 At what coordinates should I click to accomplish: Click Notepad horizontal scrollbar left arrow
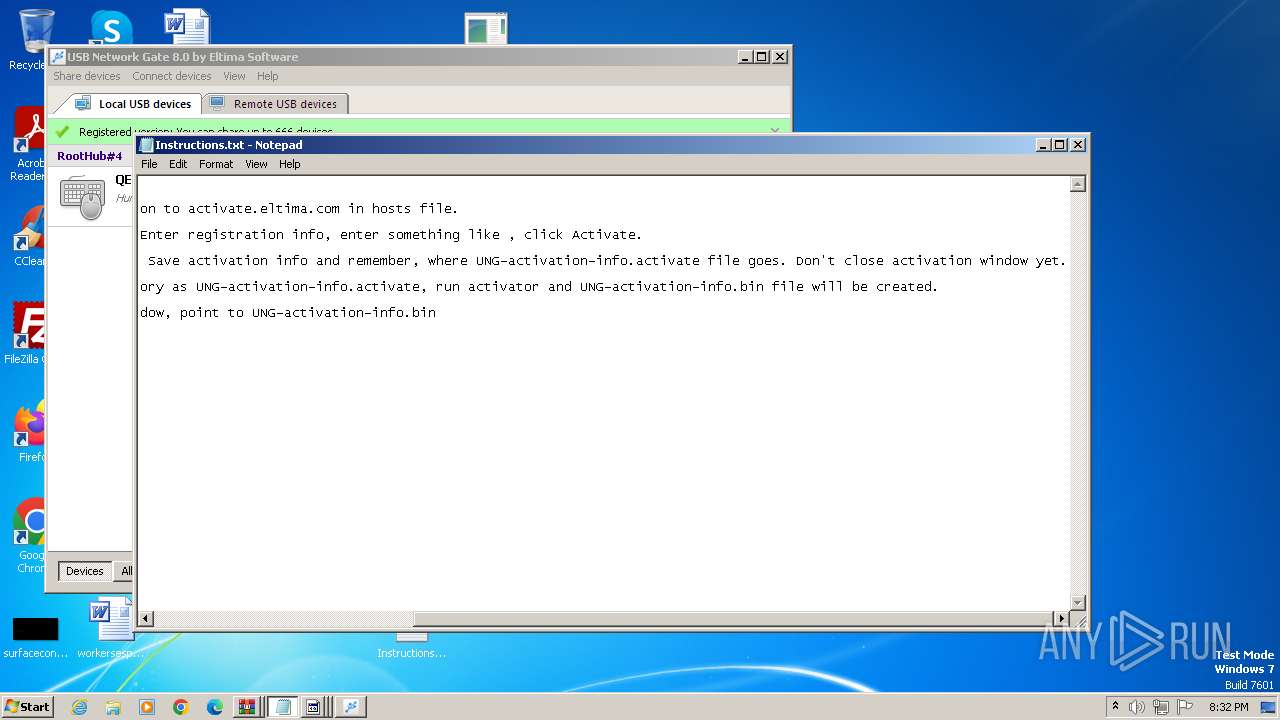(x=146, y=619)
